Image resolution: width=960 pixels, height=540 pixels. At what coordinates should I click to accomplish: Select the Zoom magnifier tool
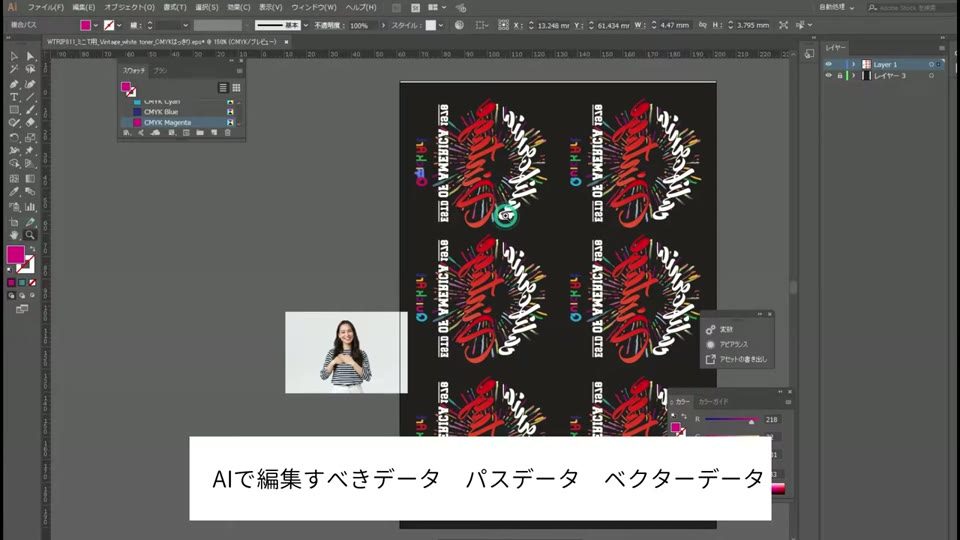click(30, 235)
